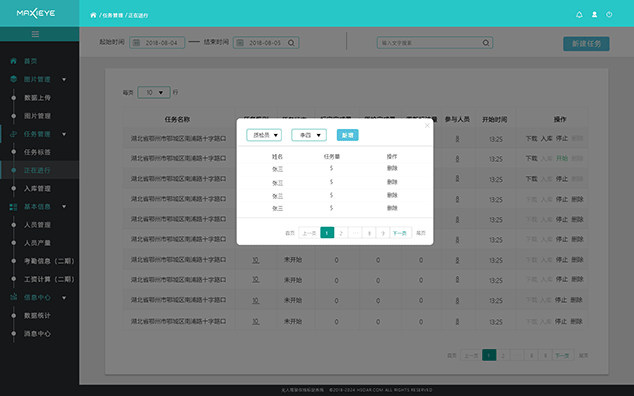Screen dimensions: 634x396
Task: Click the 起始时间 date field 2018-08-04
Action: pyautogui.click(x=157, y=42)
